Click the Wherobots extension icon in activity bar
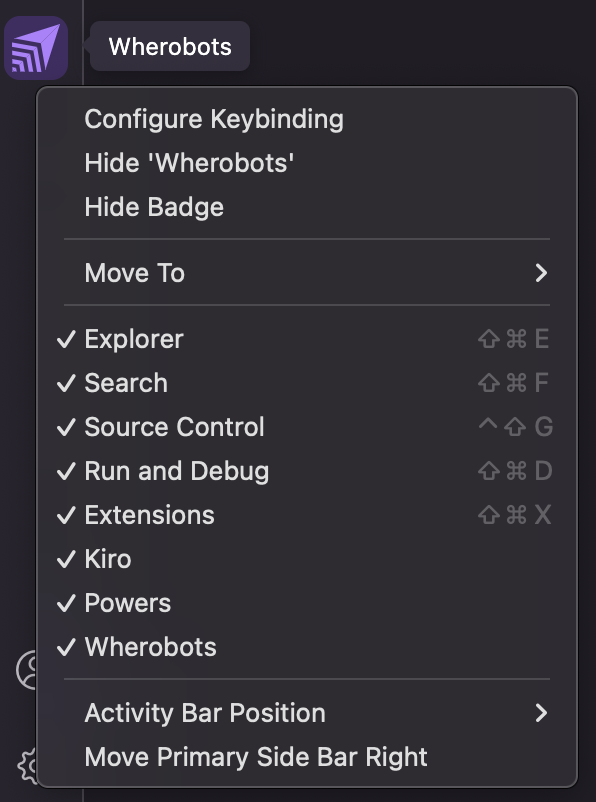This screenshot has width=596, height=802. [x=36, y=45]
